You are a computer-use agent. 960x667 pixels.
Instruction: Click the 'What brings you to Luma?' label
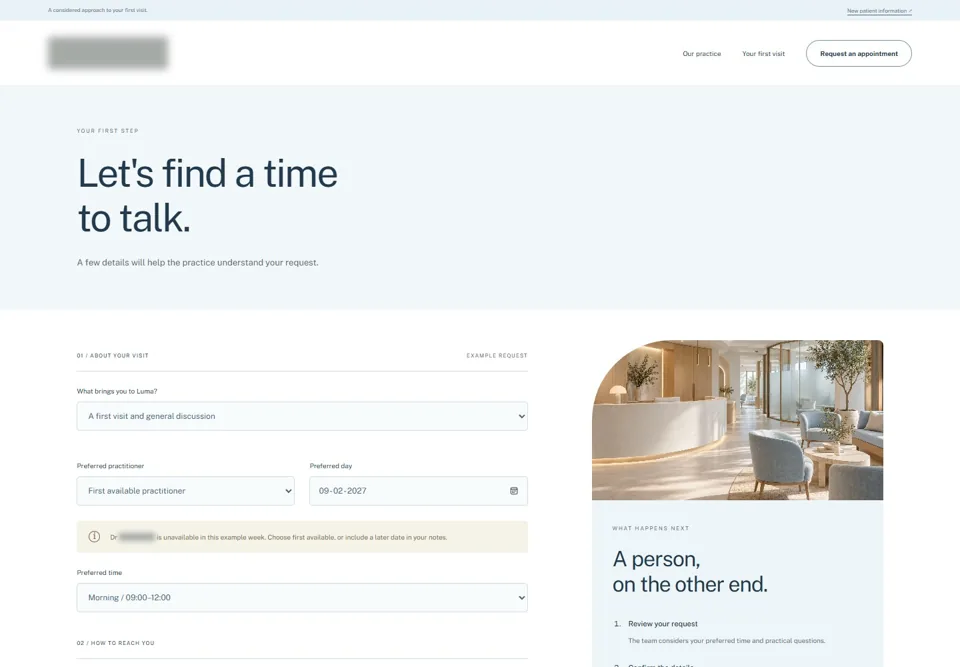point(117,391)
